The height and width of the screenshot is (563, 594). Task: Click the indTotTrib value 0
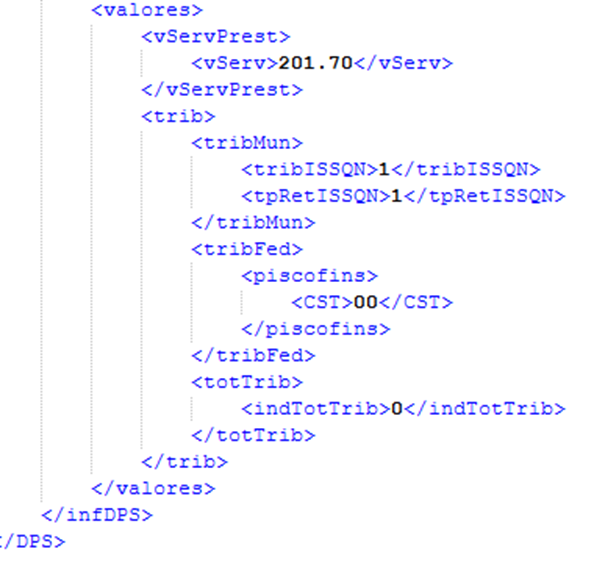397,408
